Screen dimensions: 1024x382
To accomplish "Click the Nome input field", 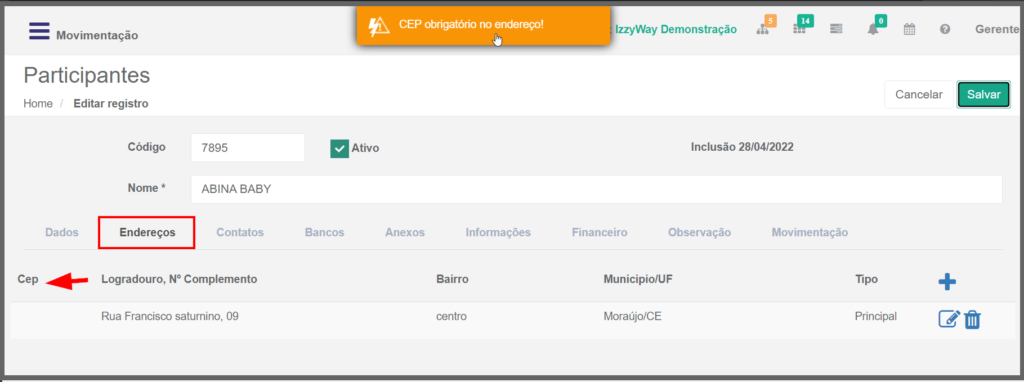I will pyautogui.click(x=596, y=189).
